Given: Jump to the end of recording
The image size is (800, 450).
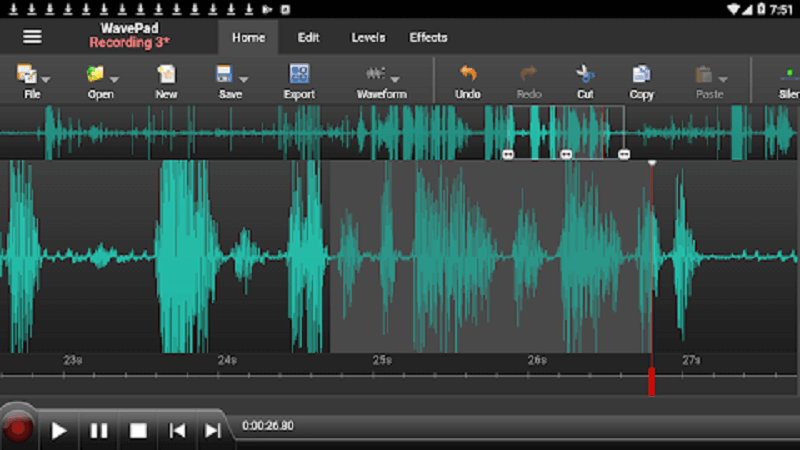Looking at the screenshot, I should 213,431.
